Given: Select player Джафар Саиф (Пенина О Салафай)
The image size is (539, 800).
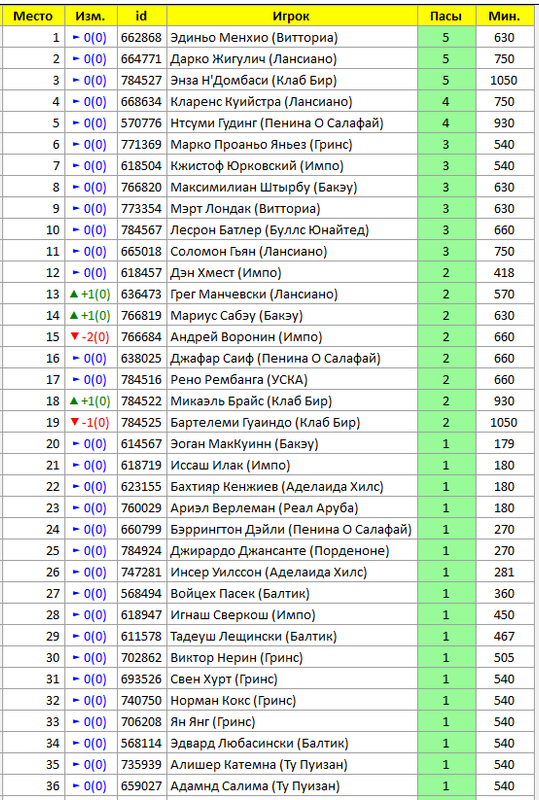Looking at the screenshot, I should tap(276, 359).
